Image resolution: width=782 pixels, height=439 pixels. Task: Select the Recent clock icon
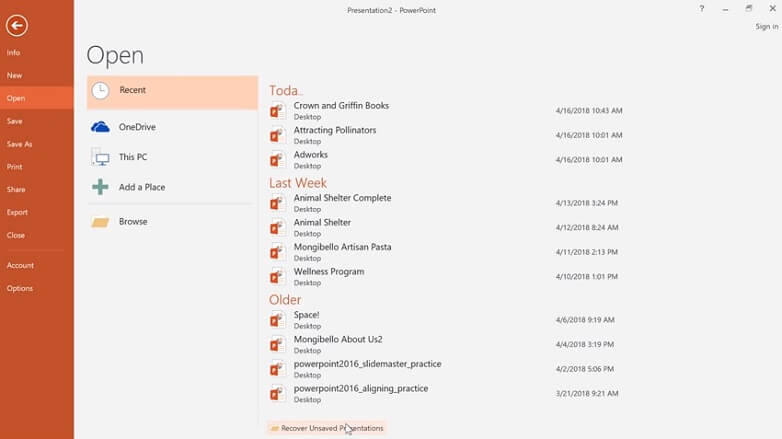(100, 90)
